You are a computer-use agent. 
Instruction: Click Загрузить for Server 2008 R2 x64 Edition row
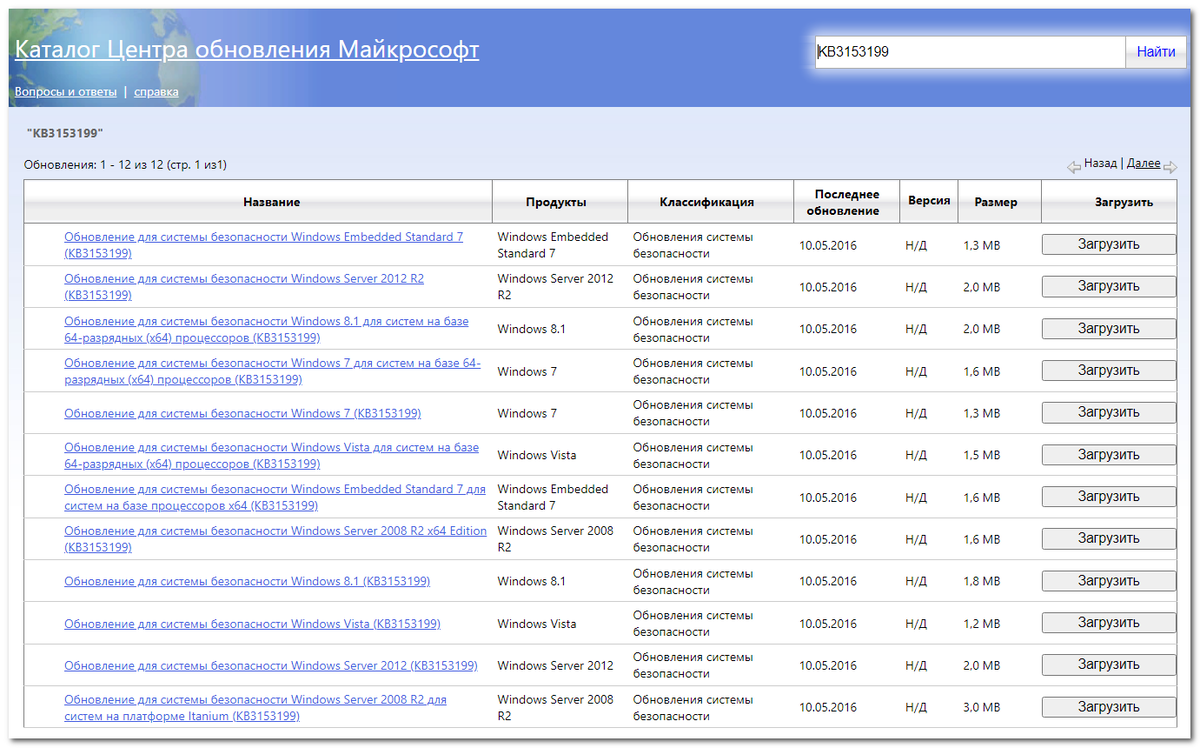[1108, 538]
